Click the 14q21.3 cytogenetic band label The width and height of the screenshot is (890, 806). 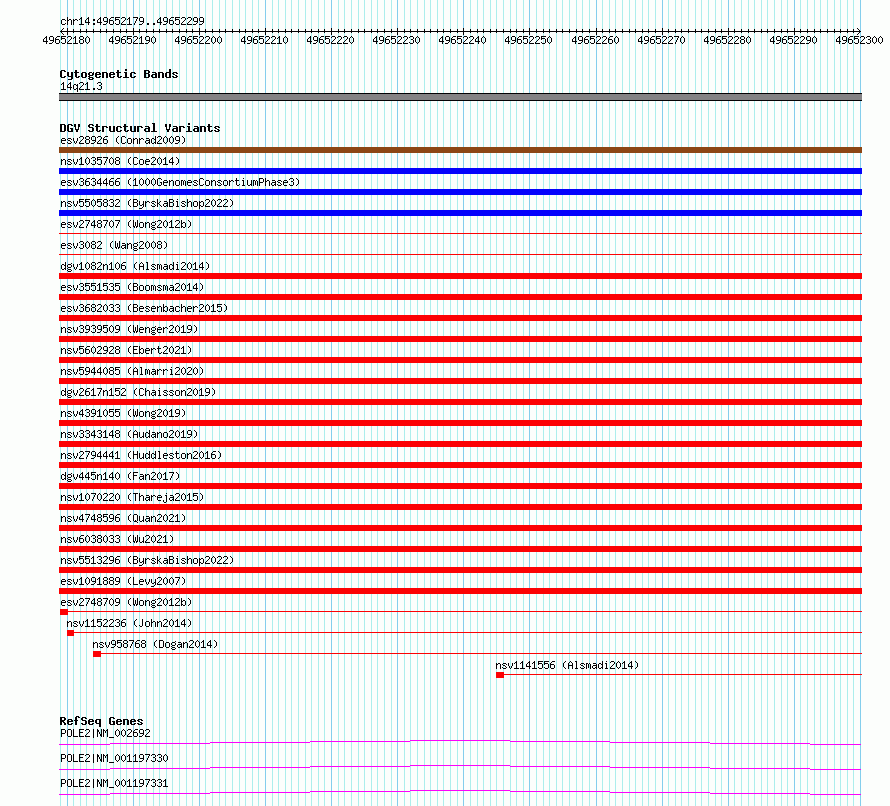(x=81, y=86)
